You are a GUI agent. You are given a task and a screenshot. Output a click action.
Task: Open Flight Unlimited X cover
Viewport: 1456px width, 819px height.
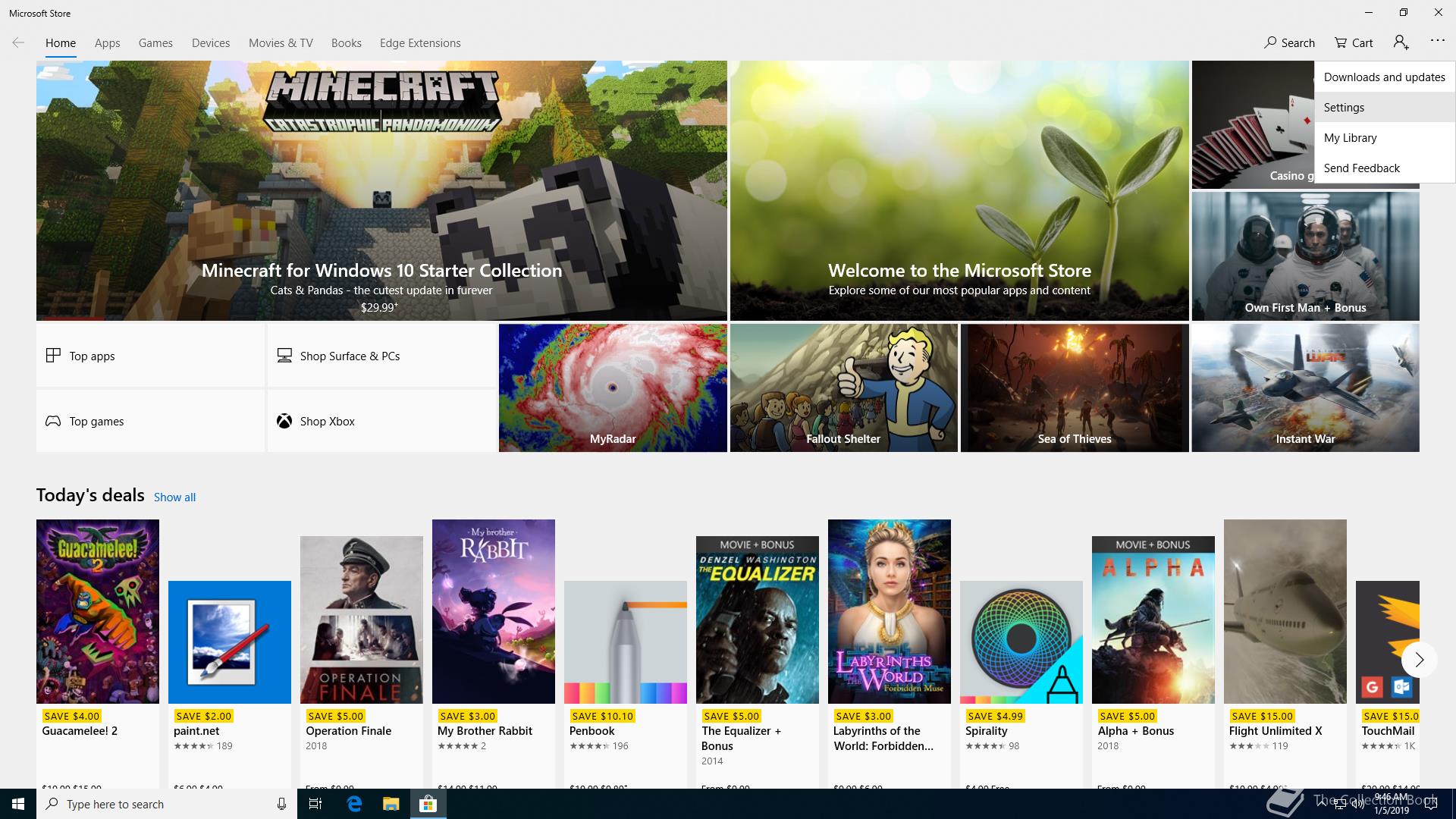[1285, 611]
